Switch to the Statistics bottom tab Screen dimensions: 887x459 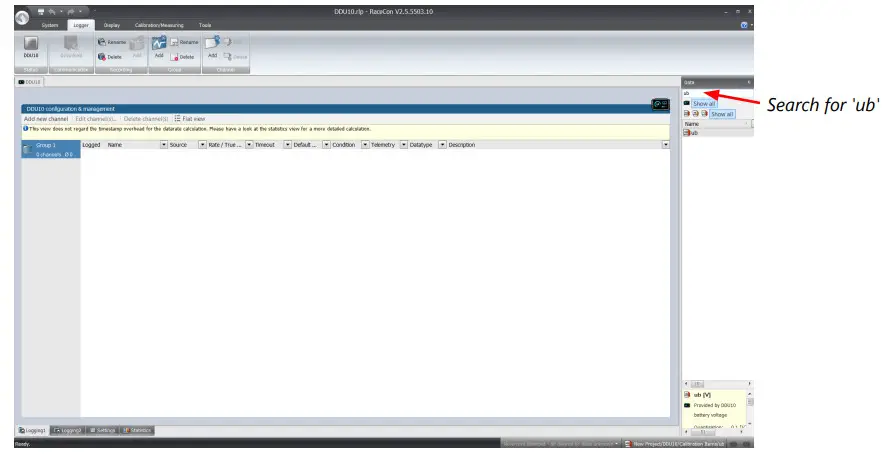pos(137,431)
